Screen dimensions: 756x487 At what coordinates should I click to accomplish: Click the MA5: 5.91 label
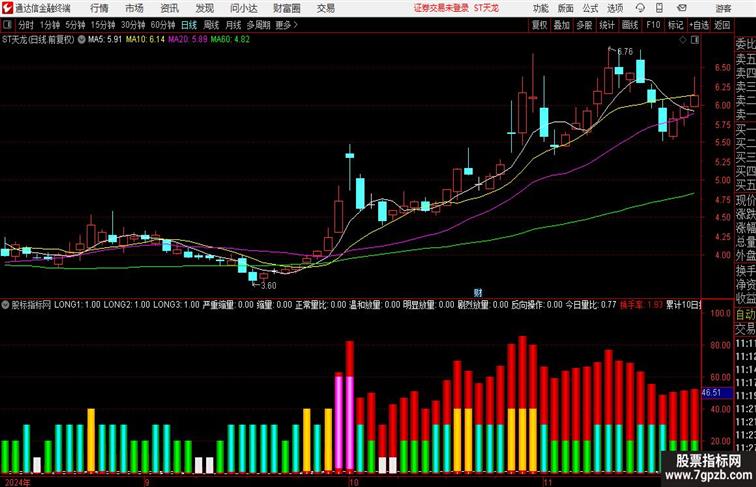pyautogui.click(x=105, y=40)
